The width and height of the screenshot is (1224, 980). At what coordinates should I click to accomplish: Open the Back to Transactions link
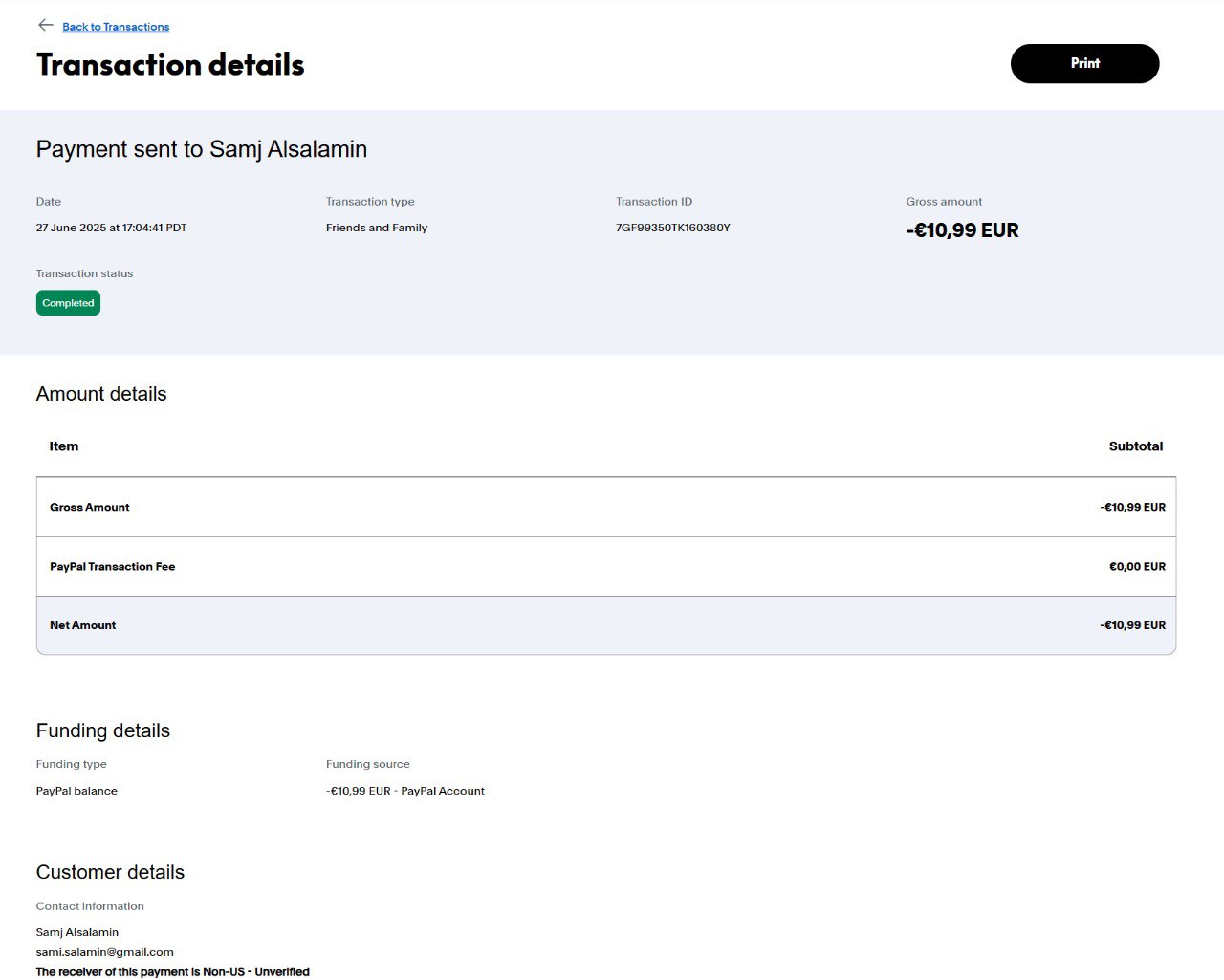coord(116,27)
